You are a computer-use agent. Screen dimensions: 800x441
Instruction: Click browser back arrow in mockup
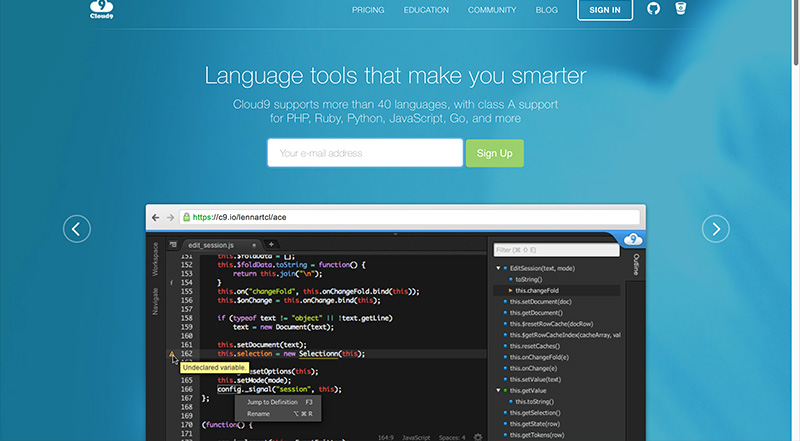tap(156, 217)
